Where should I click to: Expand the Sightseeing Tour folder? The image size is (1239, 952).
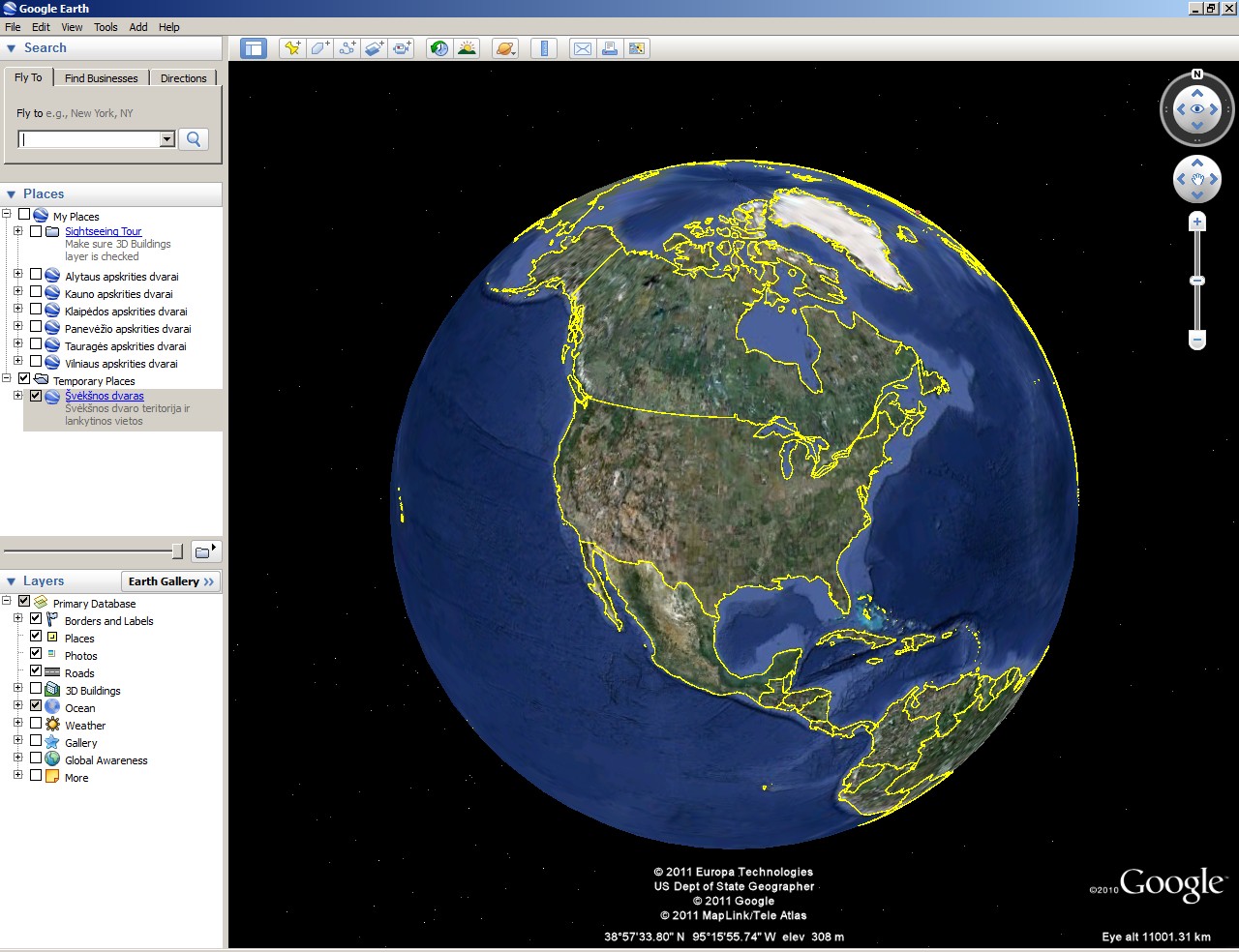17,231
